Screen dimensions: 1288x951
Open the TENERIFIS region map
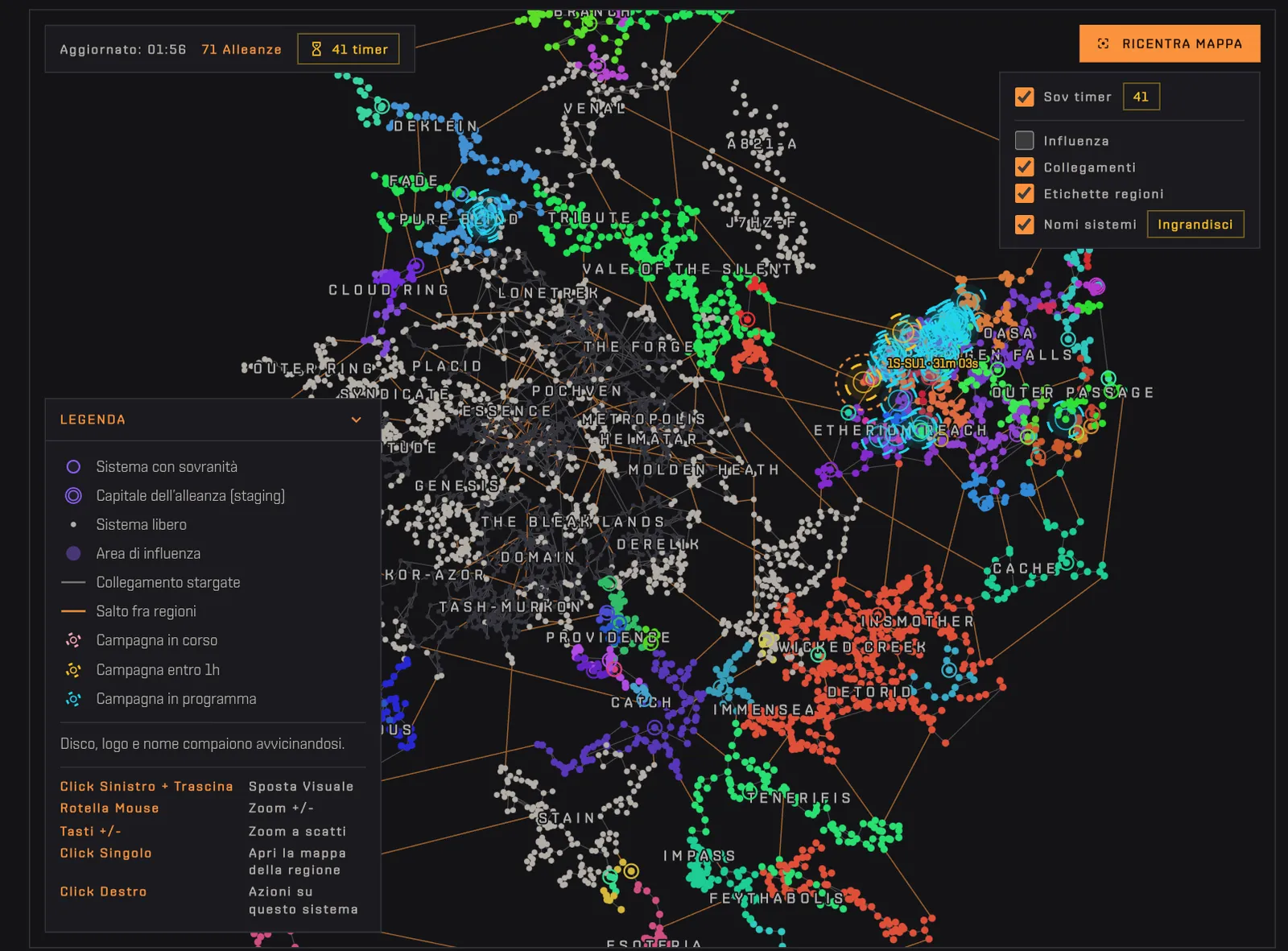tap(799, 798)
